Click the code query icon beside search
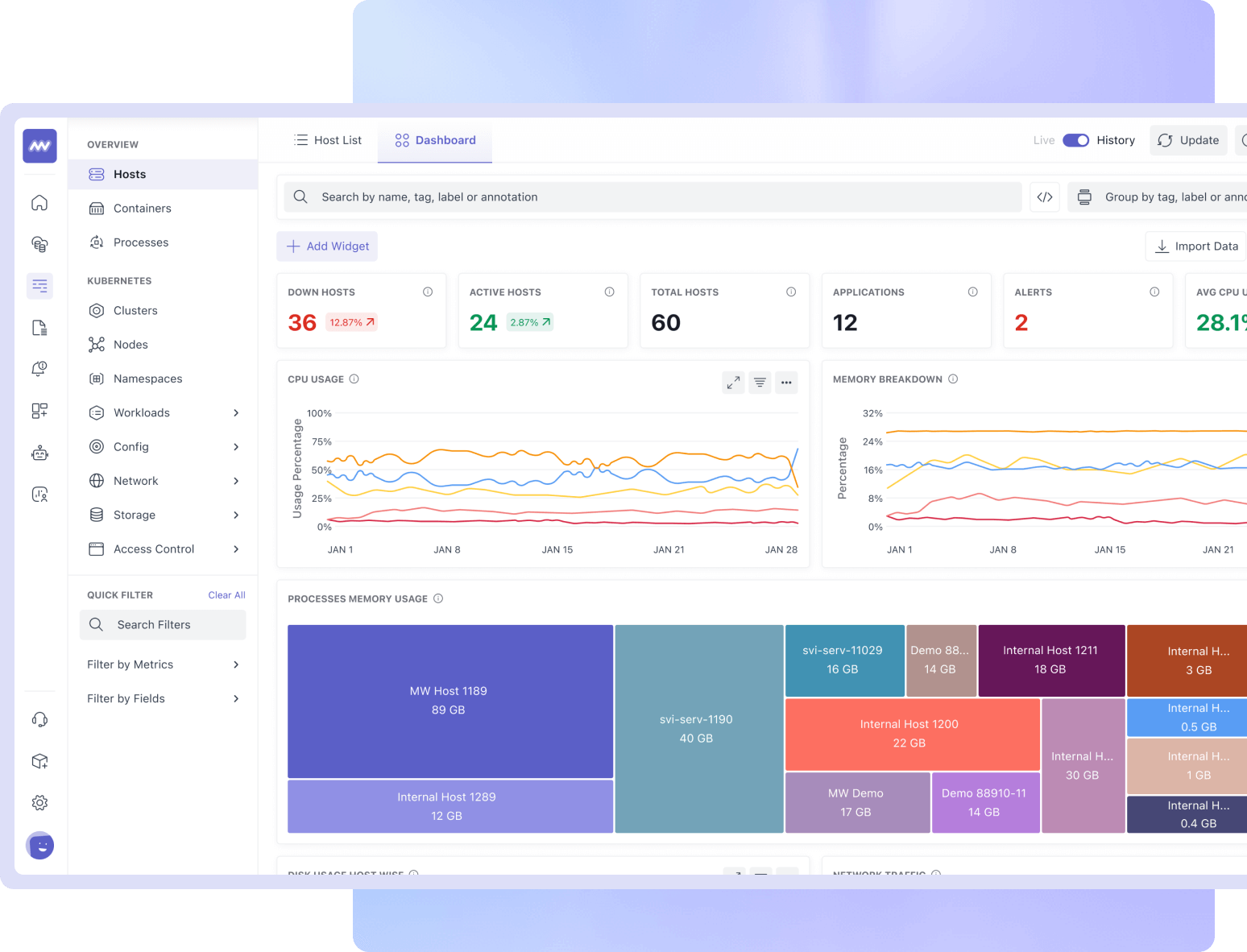1247x952 pixels. [1045, 197]
